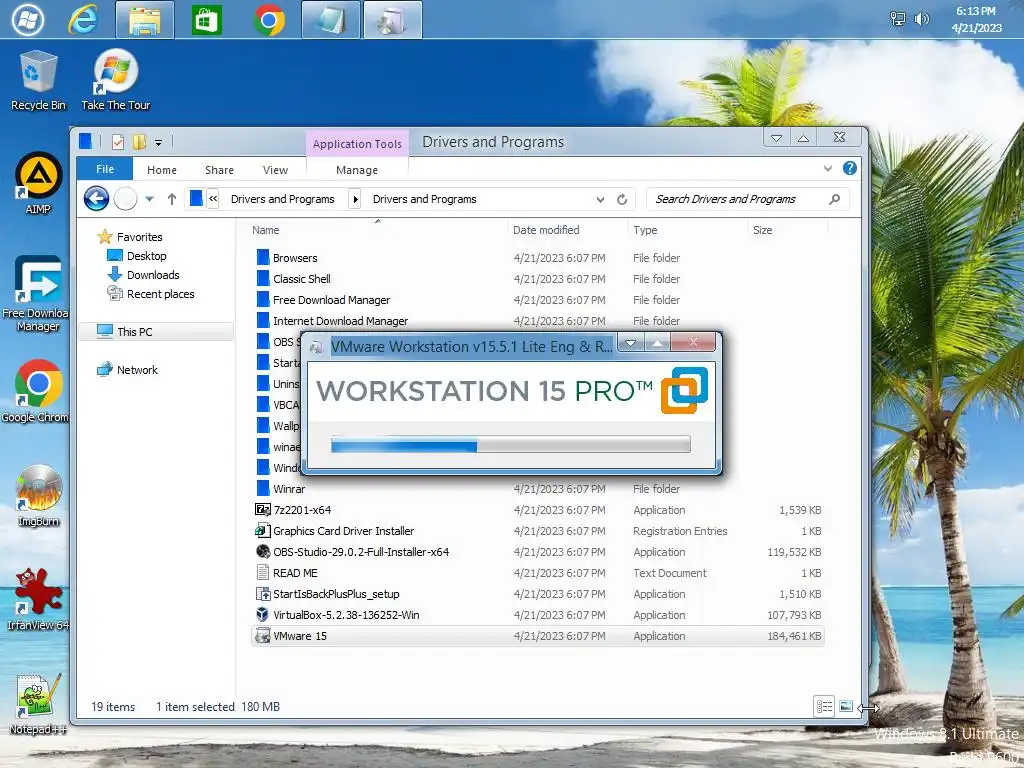Open the File ribbon tab
Screen dimensions: 1024x768
(104, 169)
